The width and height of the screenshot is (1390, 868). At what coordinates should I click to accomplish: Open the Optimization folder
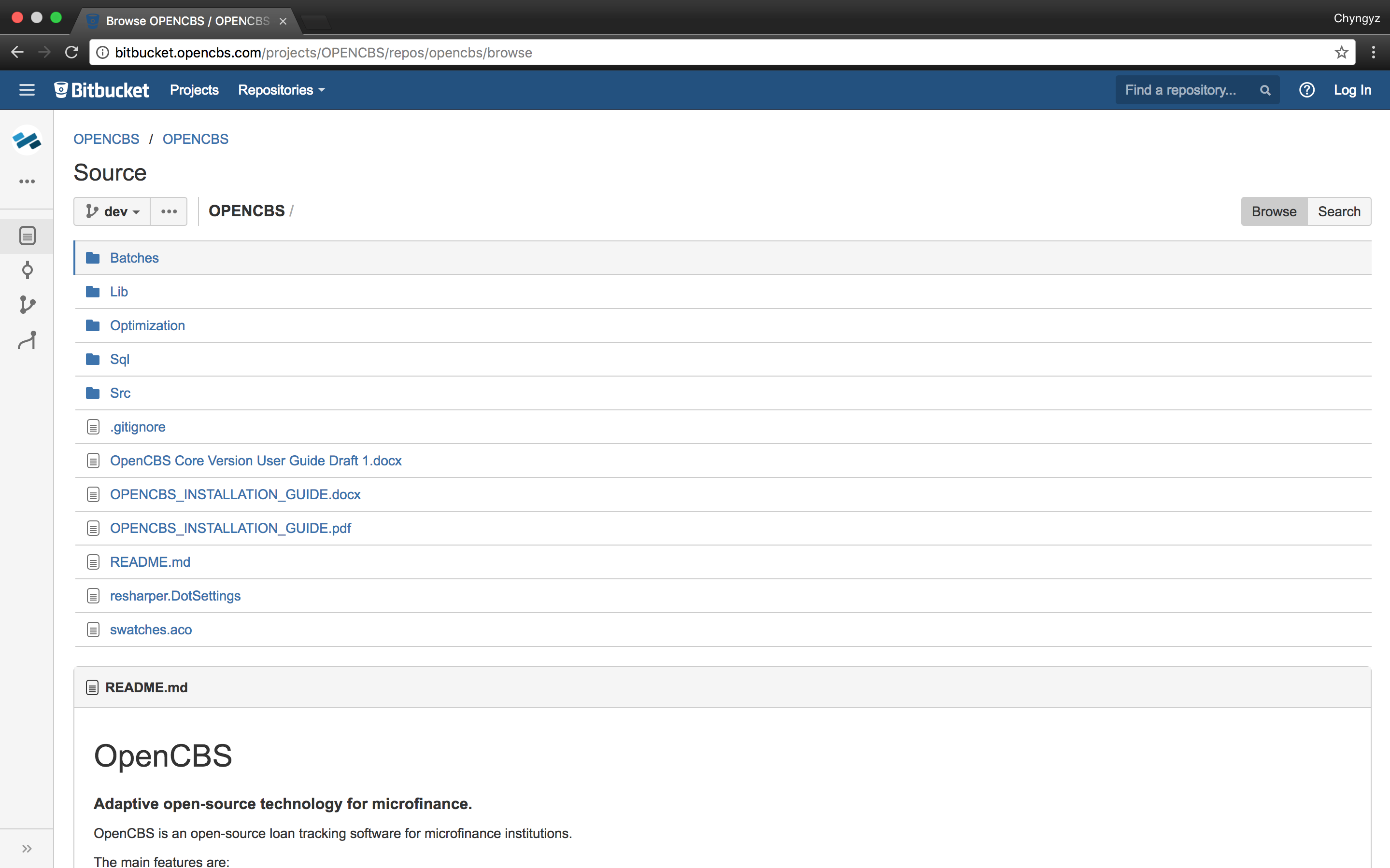(148, 325)
